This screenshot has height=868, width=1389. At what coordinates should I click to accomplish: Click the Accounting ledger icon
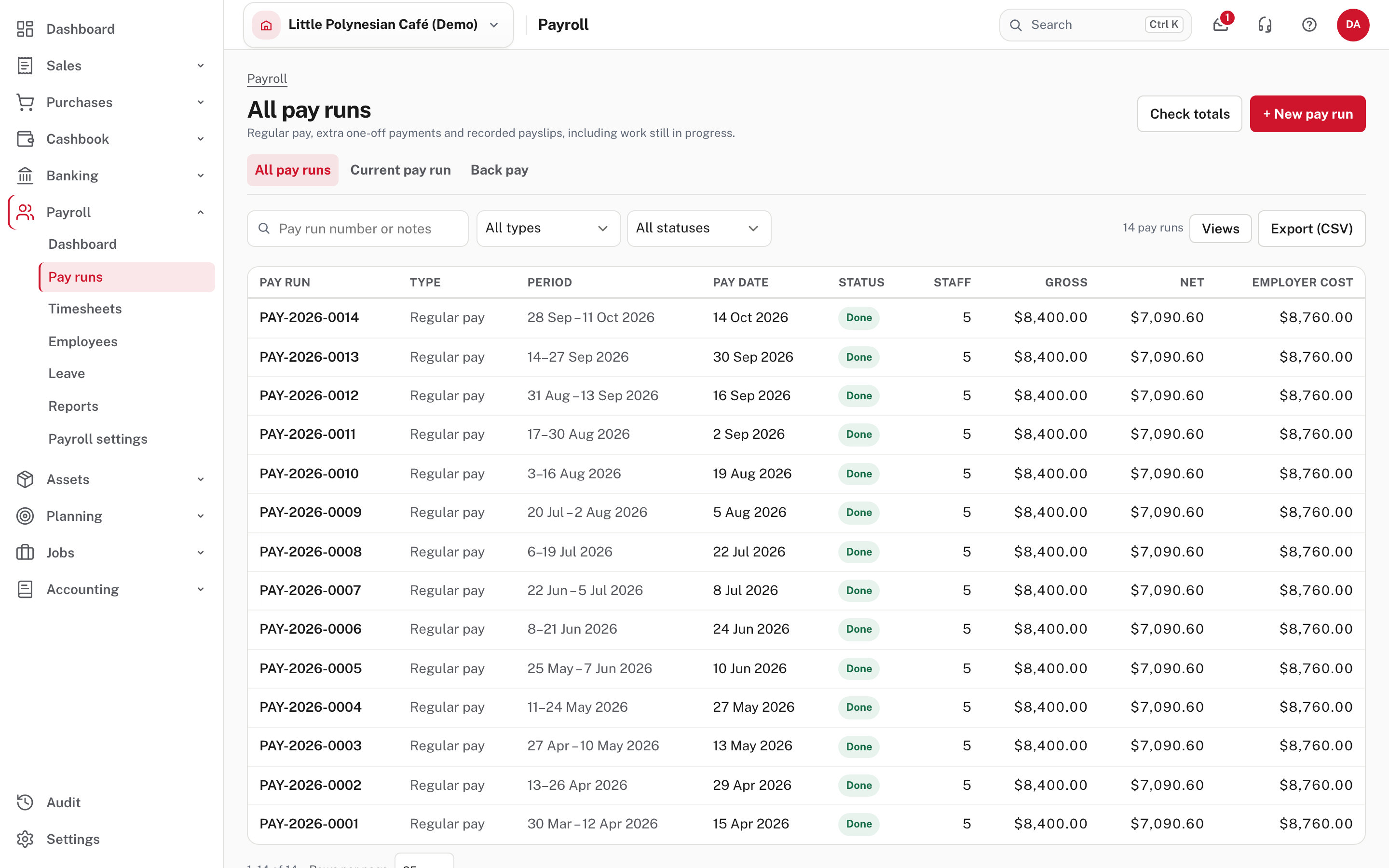25,590
